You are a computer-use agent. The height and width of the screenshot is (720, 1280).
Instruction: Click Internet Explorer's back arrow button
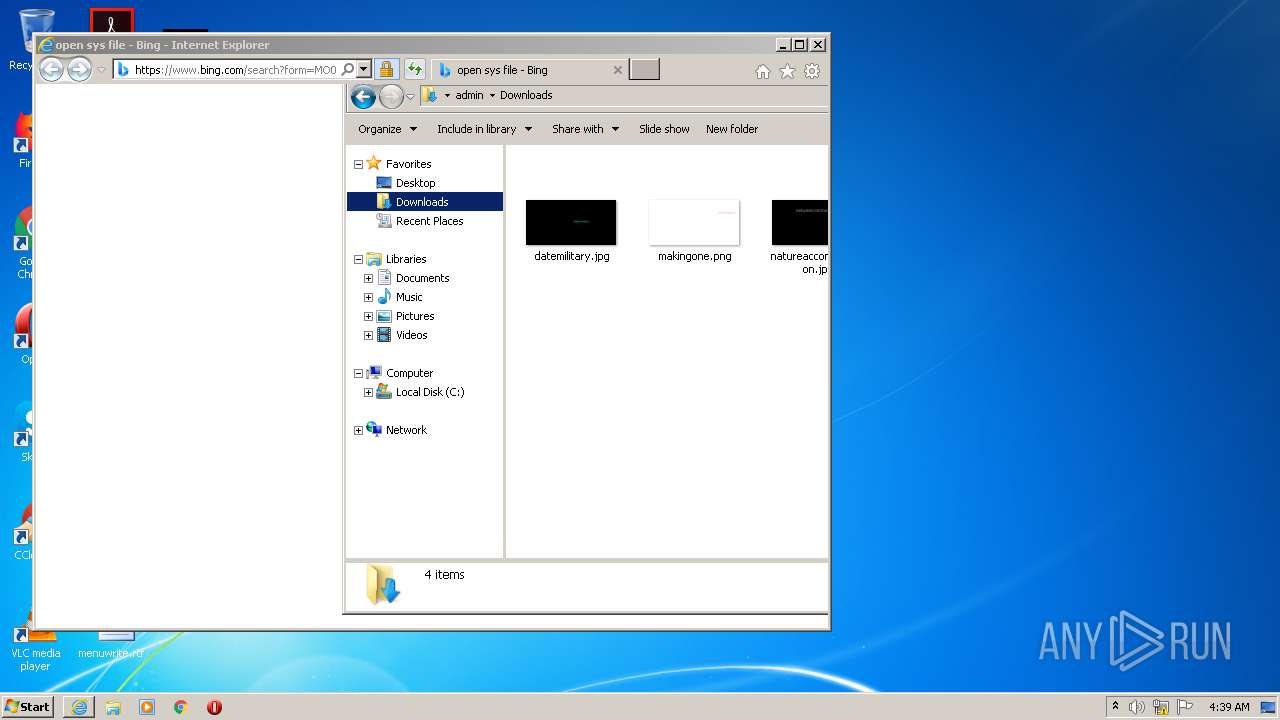pos(51,70)
